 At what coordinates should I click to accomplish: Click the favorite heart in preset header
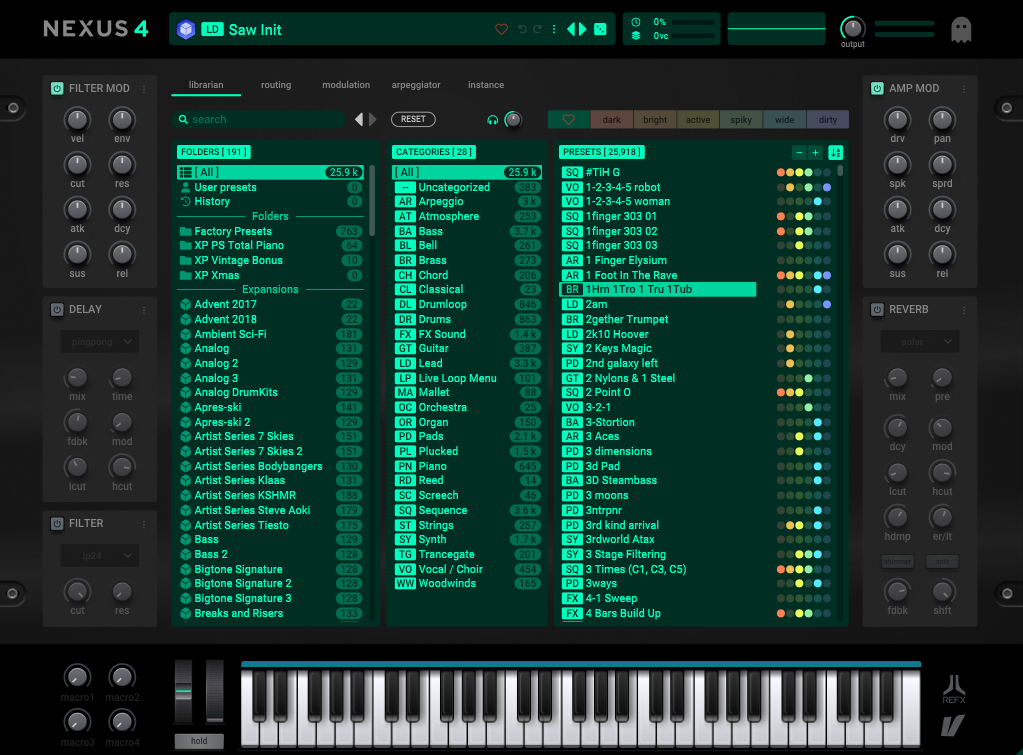coord(502,30)
